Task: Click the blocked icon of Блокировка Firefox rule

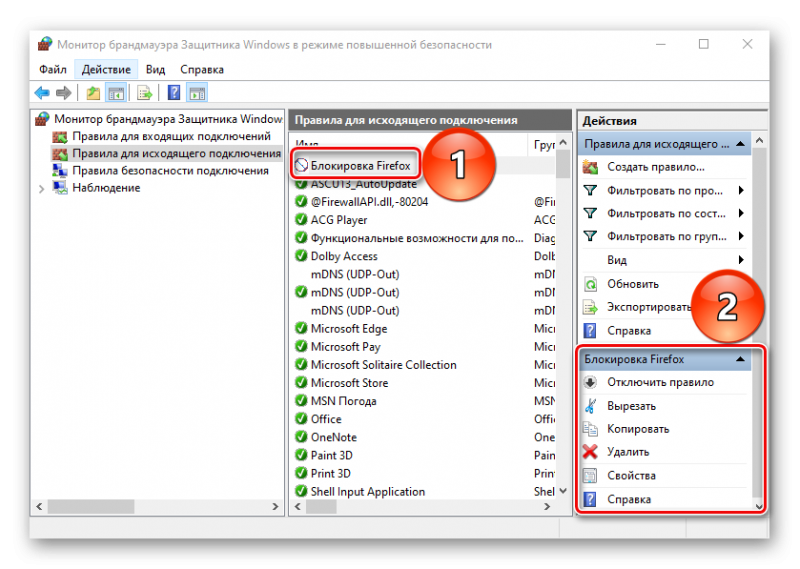Action: pyautogui.click(x=302, y=165)
